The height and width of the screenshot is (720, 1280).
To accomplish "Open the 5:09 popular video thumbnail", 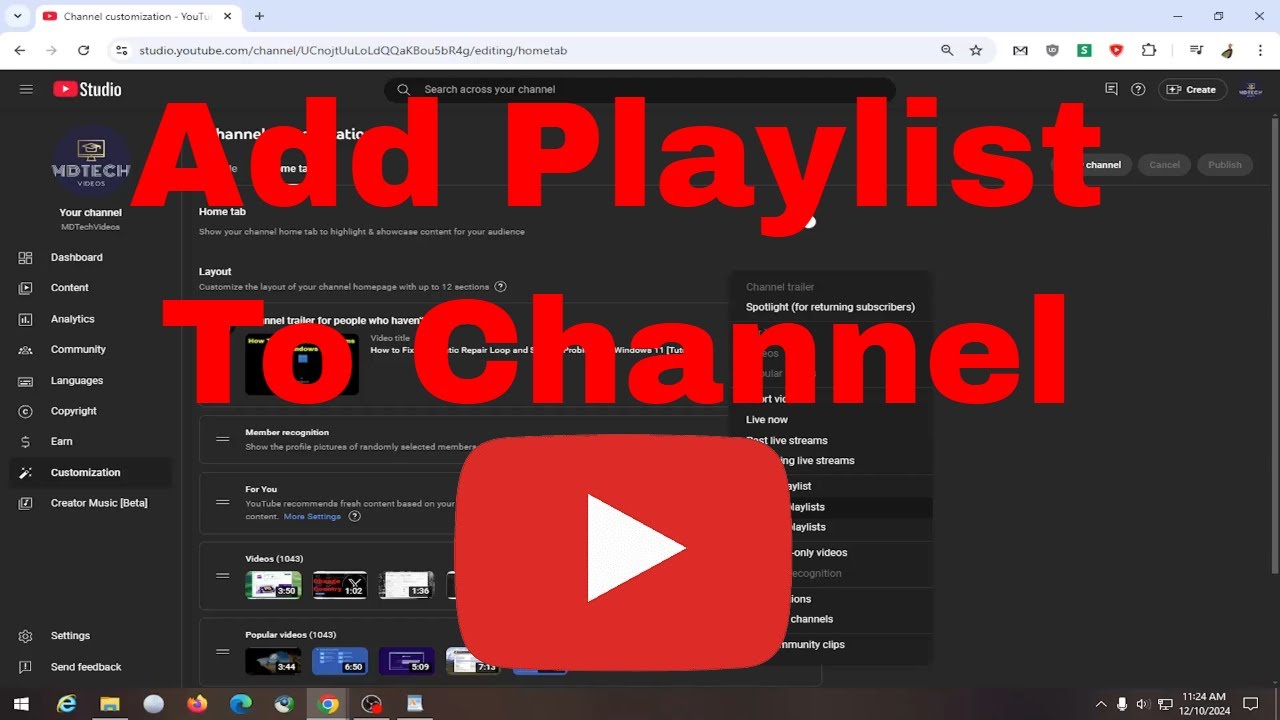I will [406, 661].
